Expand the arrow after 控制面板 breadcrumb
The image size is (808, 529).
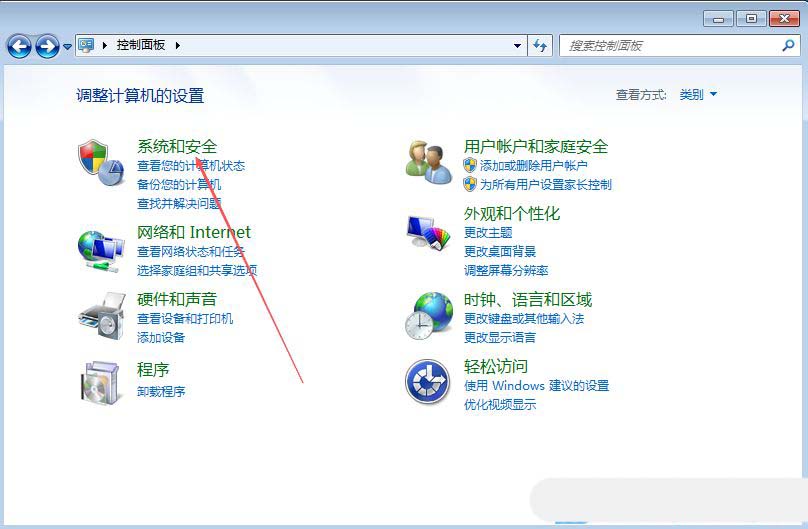178,45
